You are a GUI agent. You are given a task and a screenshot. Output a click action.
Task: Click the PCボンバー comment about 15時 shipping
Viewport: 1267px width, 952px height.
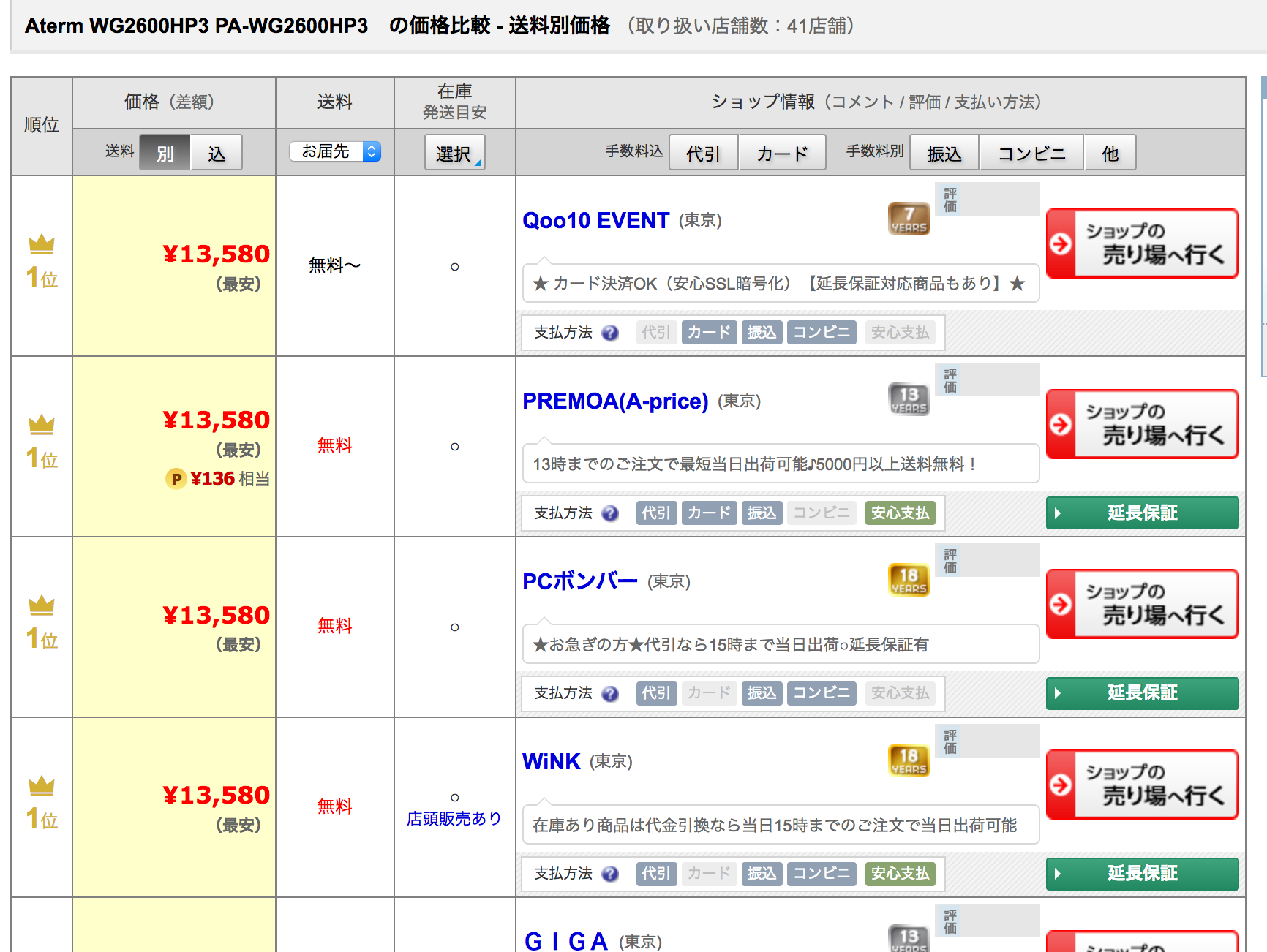coord(781,644)
